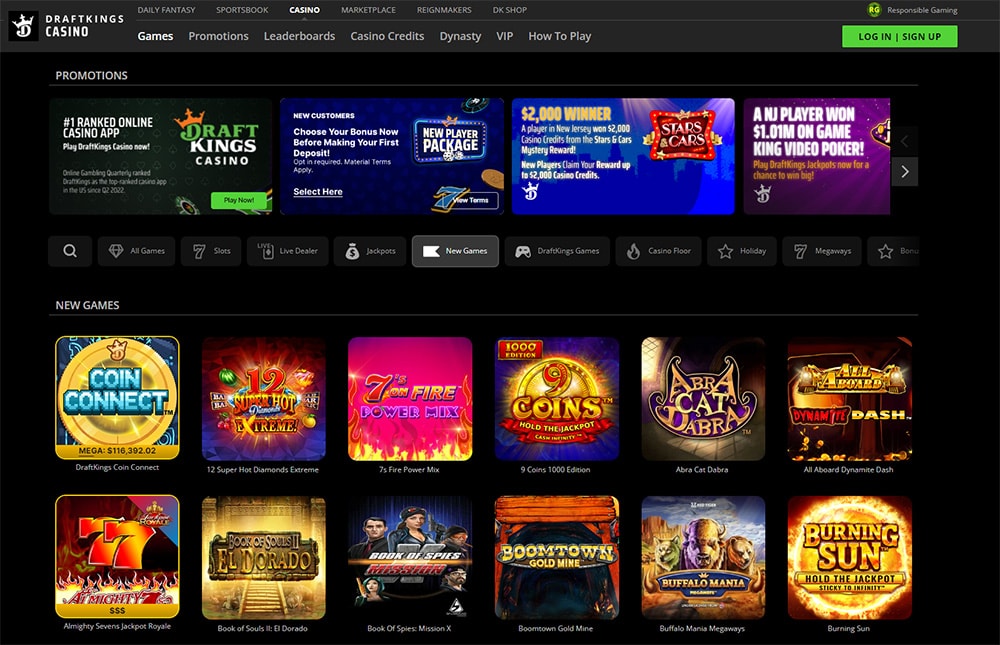Image resolution: width=1000 pixels, height=645 pixels.
Task: Open the Stars & Cars $2,000 winner promotion
Action: 623,156
